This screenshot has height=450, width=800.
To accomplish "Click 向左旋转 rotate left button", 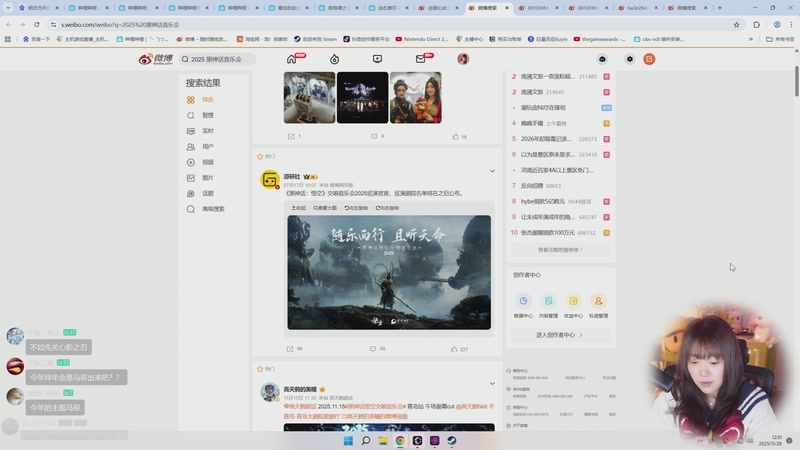I will point(356,208).
